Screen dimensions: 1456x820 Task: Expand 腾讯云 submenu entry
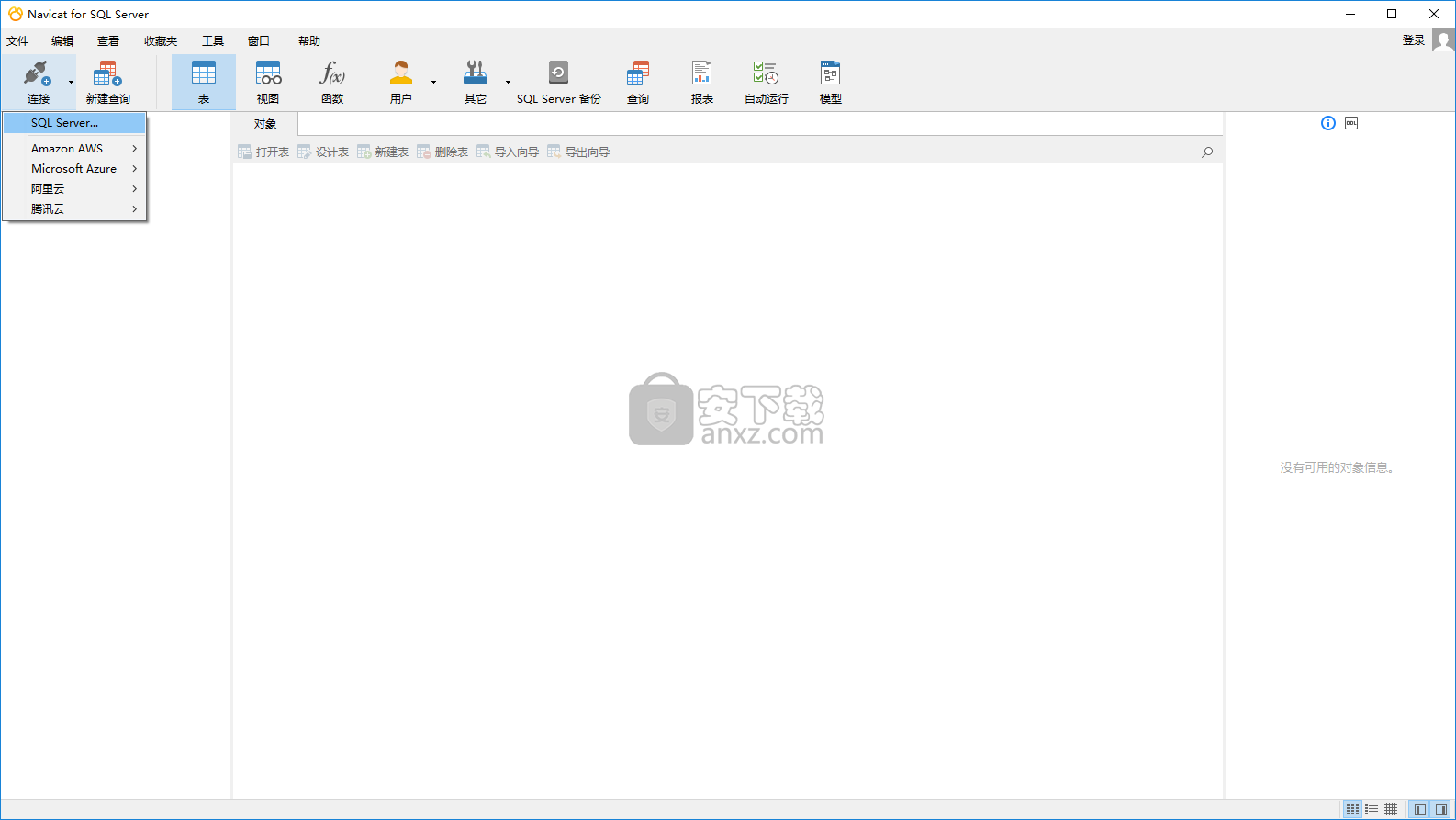(x=74, y=208)
